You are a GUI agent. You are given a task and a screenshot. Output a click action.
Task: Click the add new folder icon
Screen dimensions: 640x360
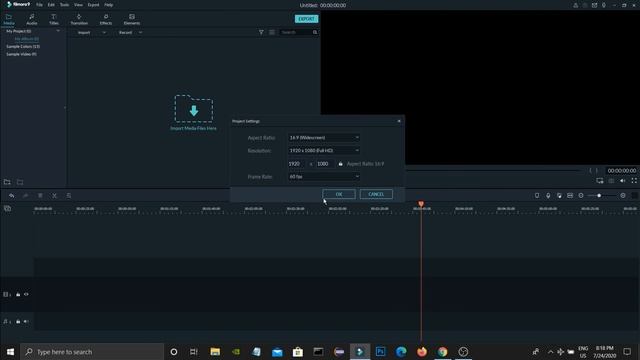(7, 182)
